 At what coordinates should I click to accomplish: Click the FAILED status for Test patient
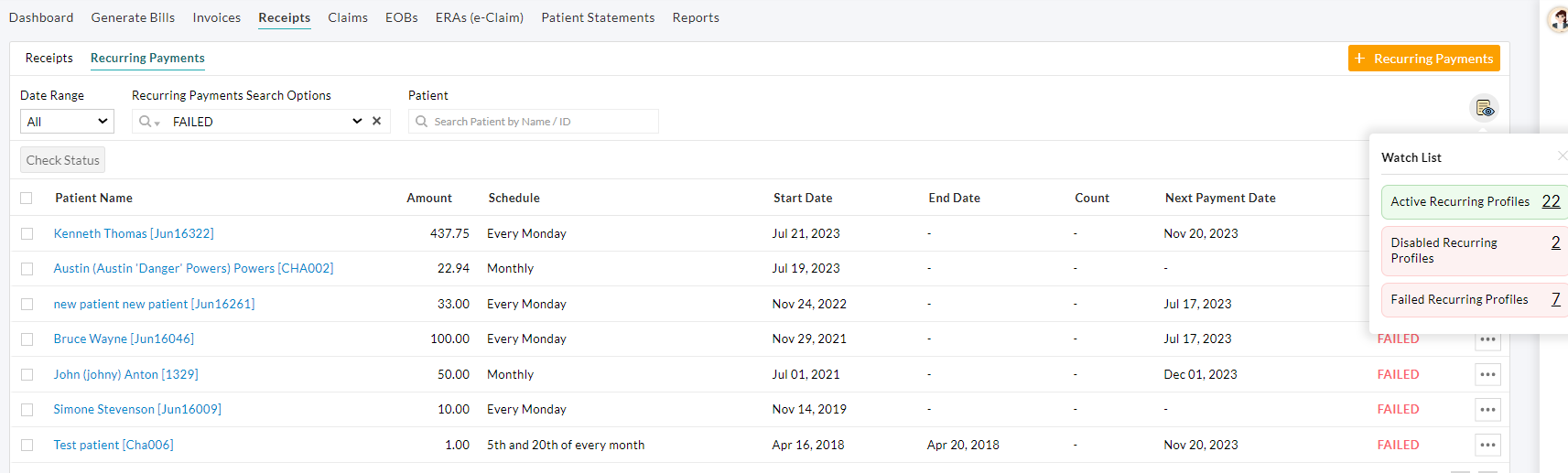pos(1398,445)
